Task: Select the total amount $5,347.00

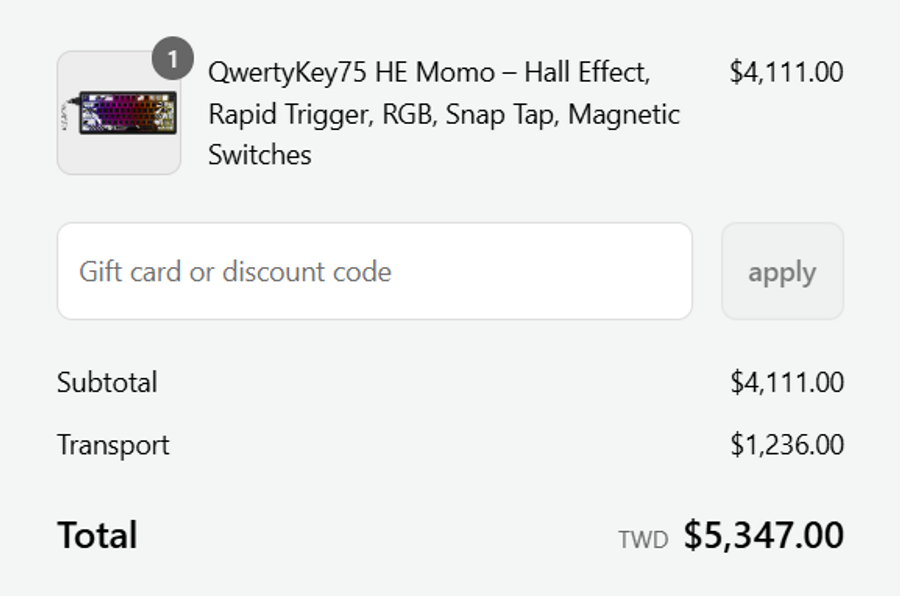Action: tap(763, 535)
